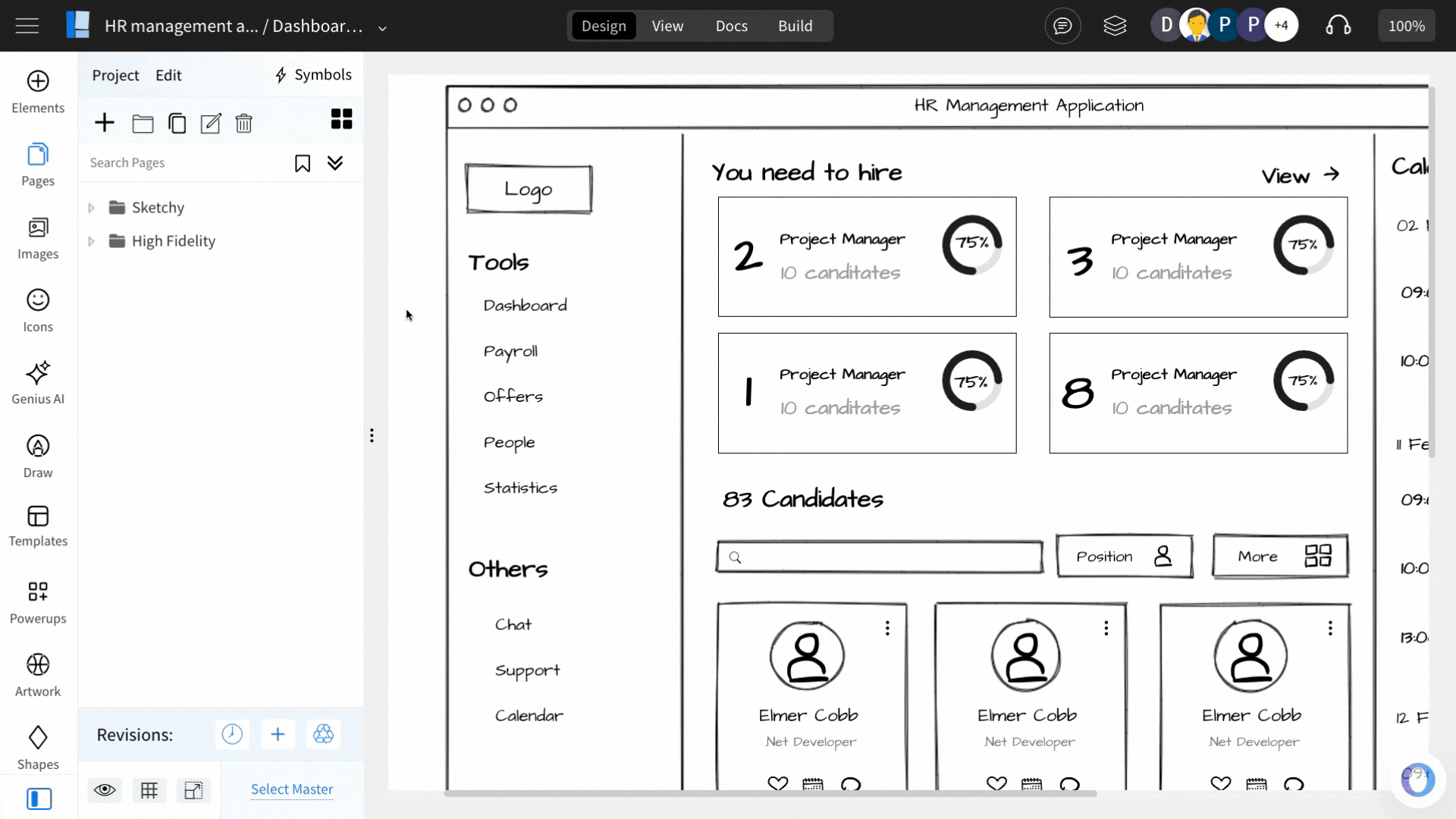
Task: Delete the selected page with trash icon
Action: (x=243, y=123)
